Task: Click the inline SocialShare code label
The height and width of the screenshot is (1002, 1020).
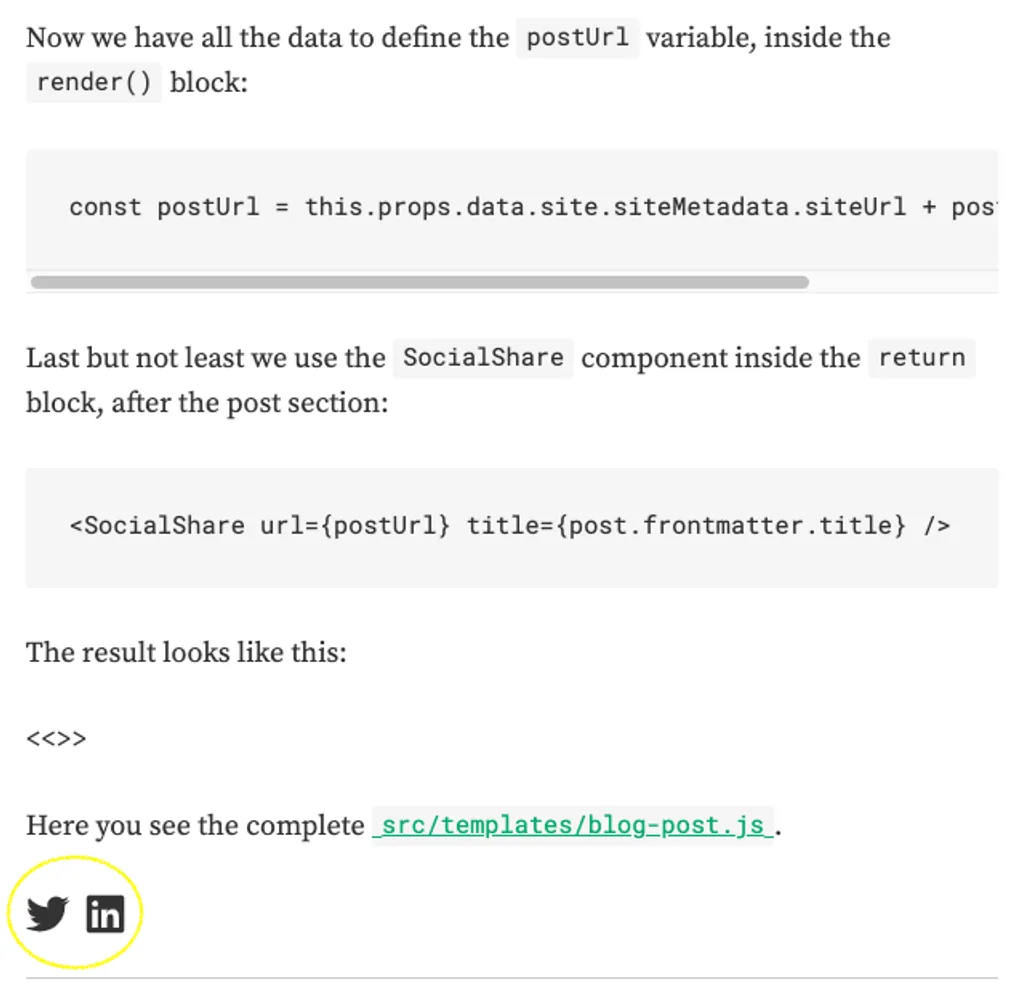Action: click(483, 358)
